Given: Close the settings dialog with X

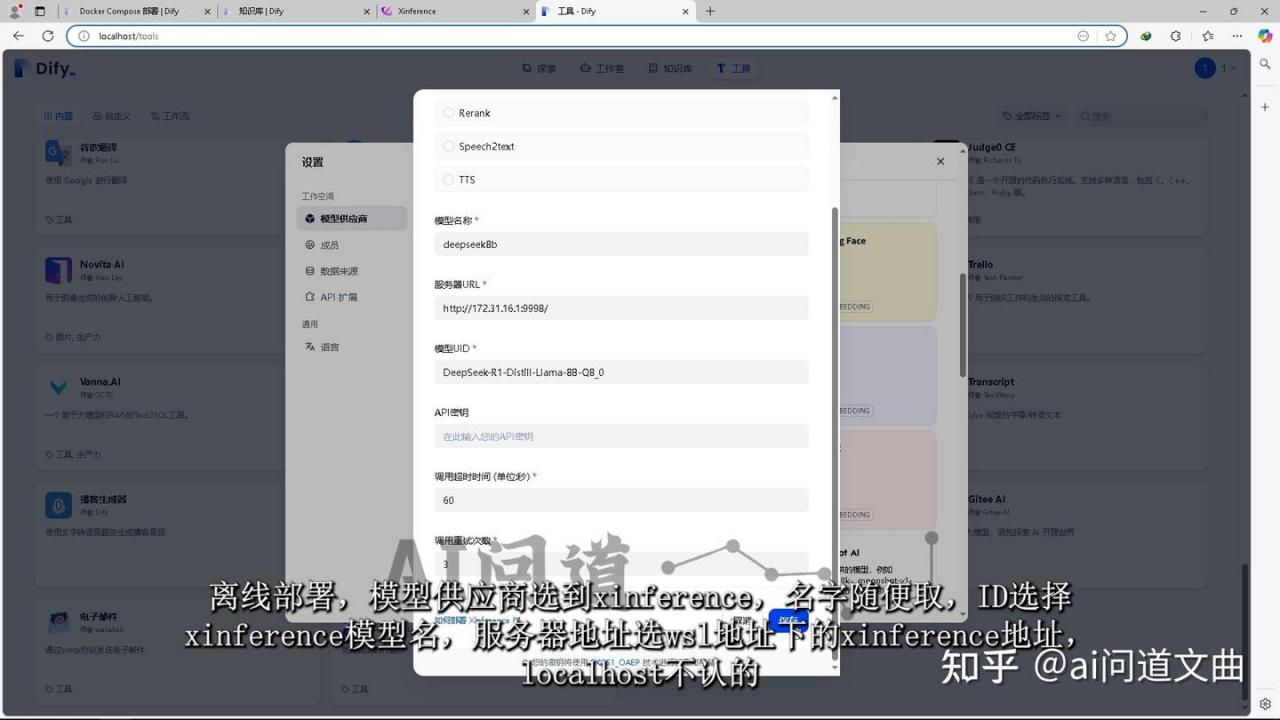Looking at the screenshot, I should pyautogui.click(x=940, y=161).
